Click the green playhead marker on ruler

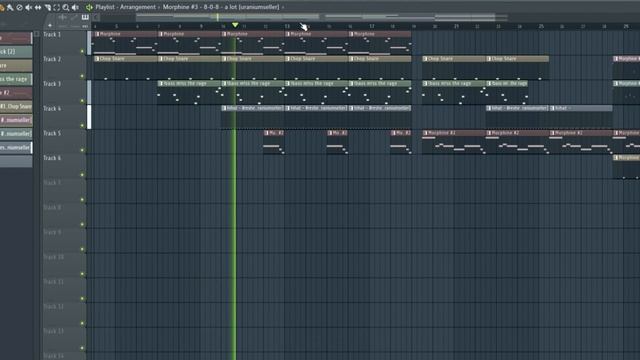[x=235, y=25]
